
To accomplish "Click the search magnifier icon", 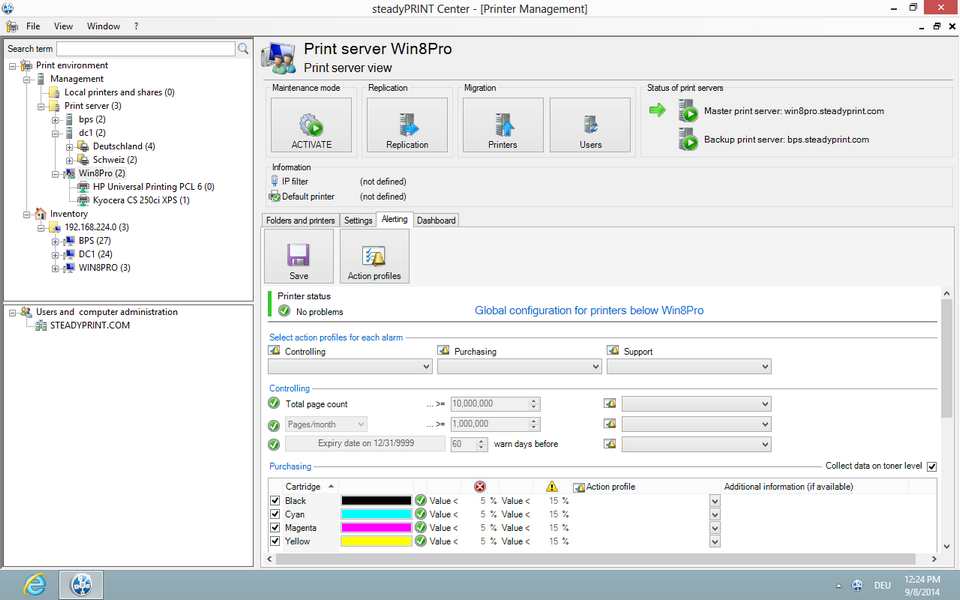I will [x=243, y=48].
